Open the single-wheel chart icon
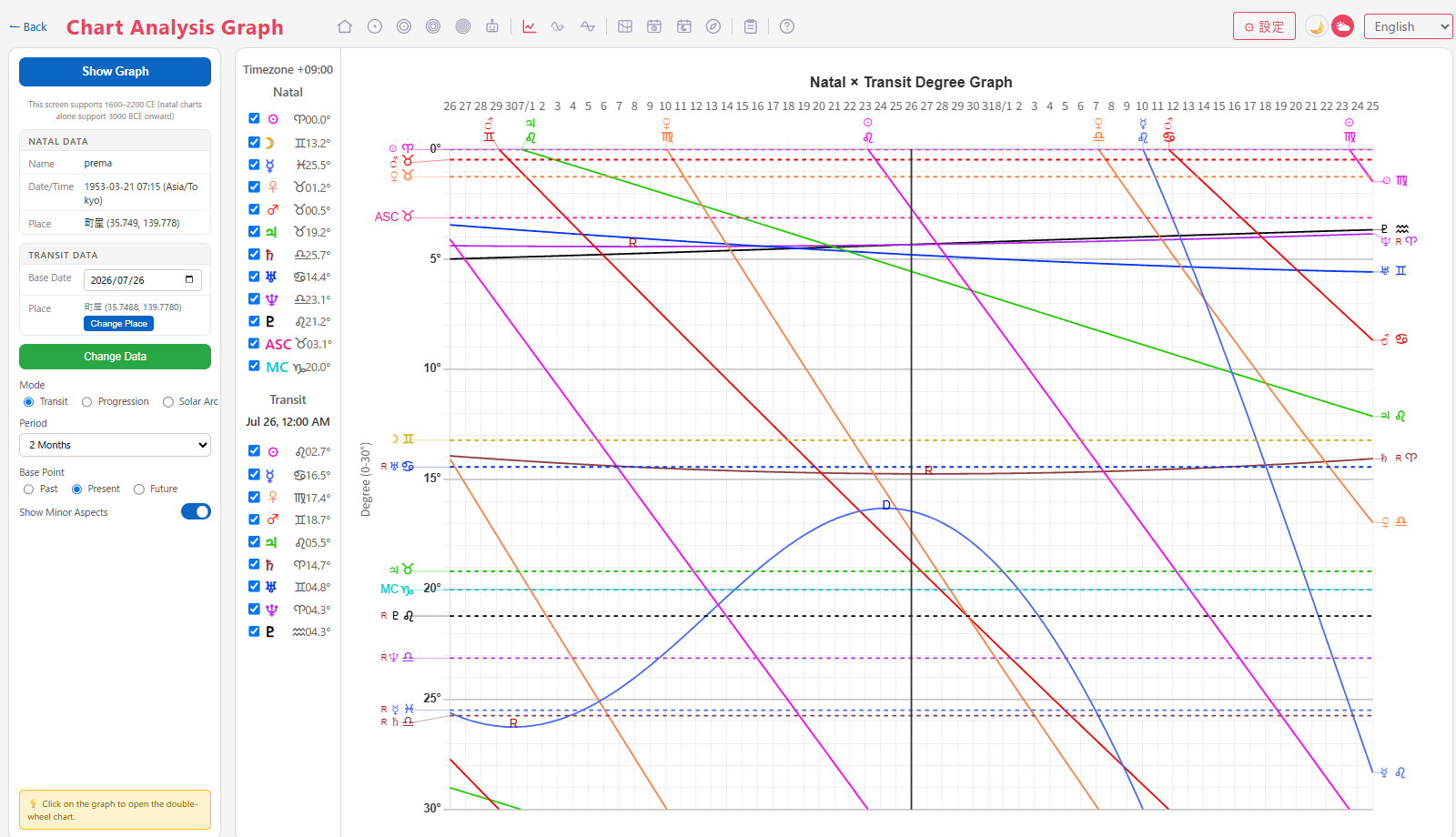The image size is (1456, 837). (x=375, y=26)
